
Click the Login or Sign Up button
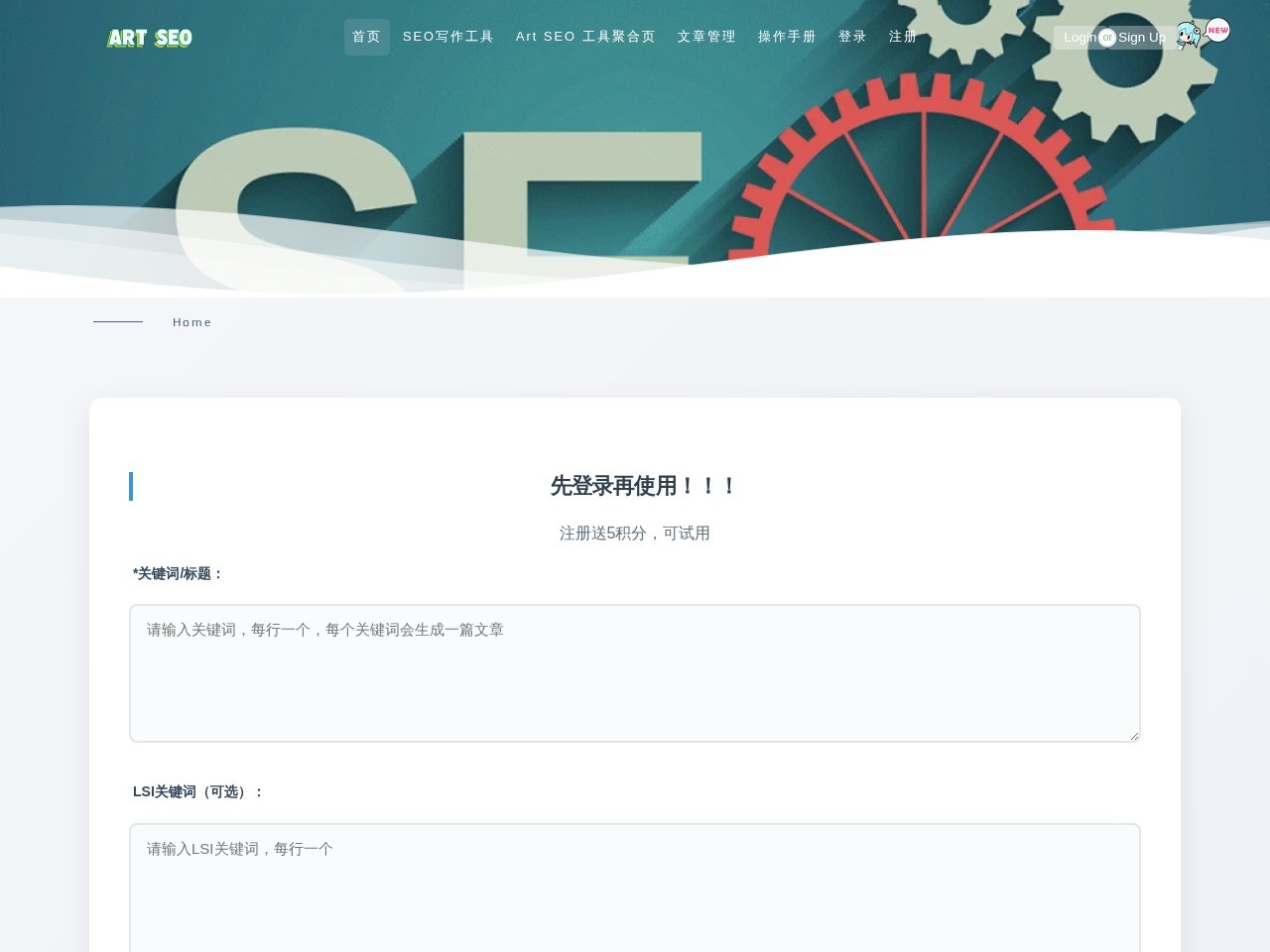click(x=1114, y=38)
